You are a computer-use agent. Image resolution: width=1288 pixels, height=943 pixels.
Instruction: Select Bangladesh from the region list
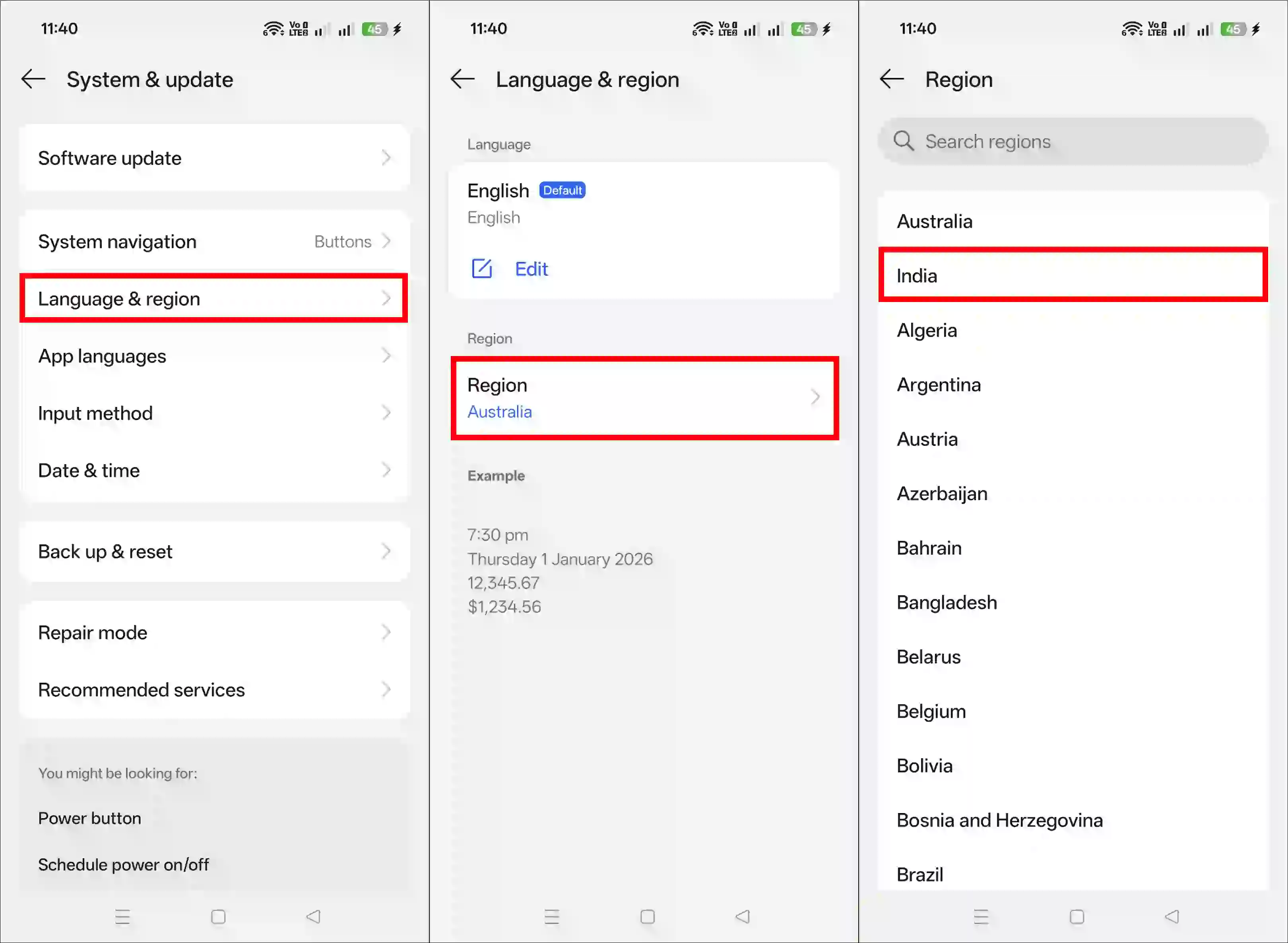click(1072, 602)
